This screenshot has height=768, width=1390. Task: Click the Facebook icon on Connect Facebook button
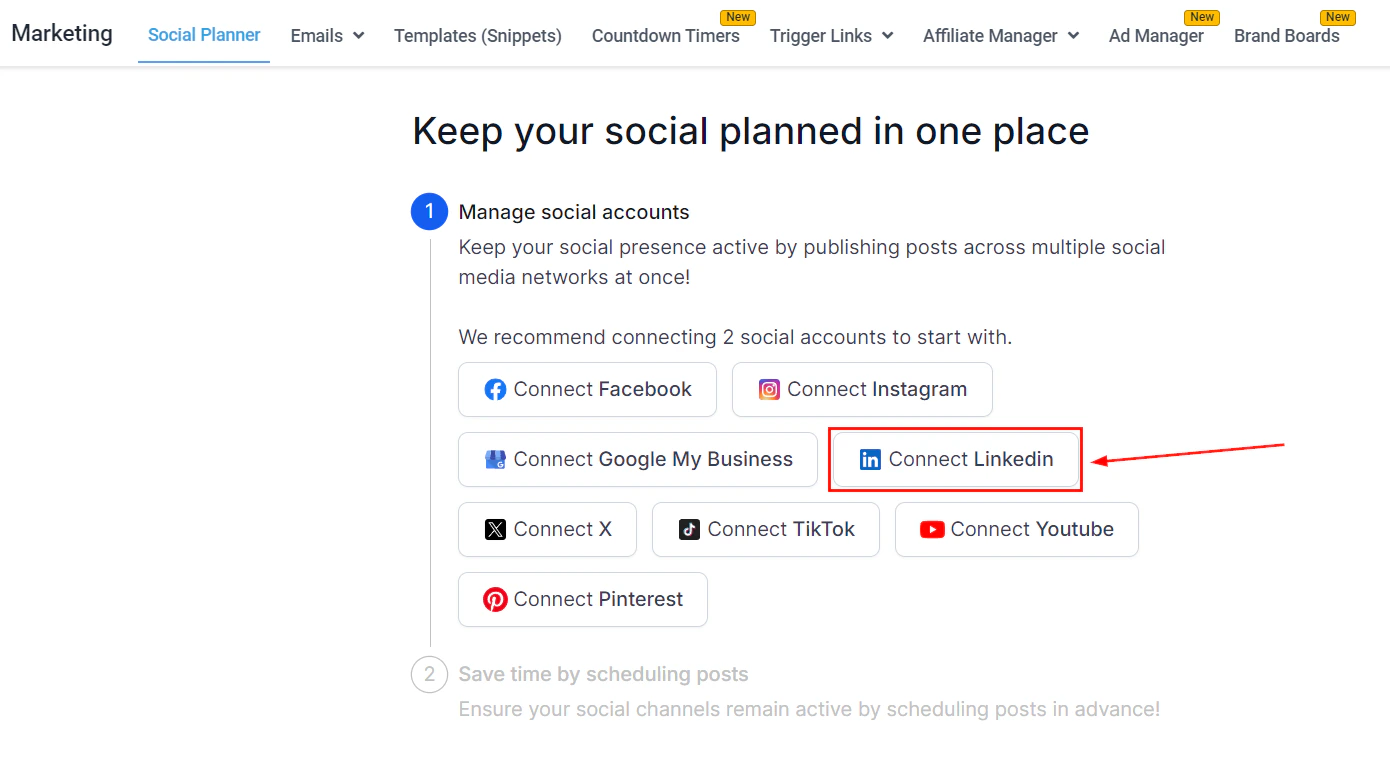495,389
